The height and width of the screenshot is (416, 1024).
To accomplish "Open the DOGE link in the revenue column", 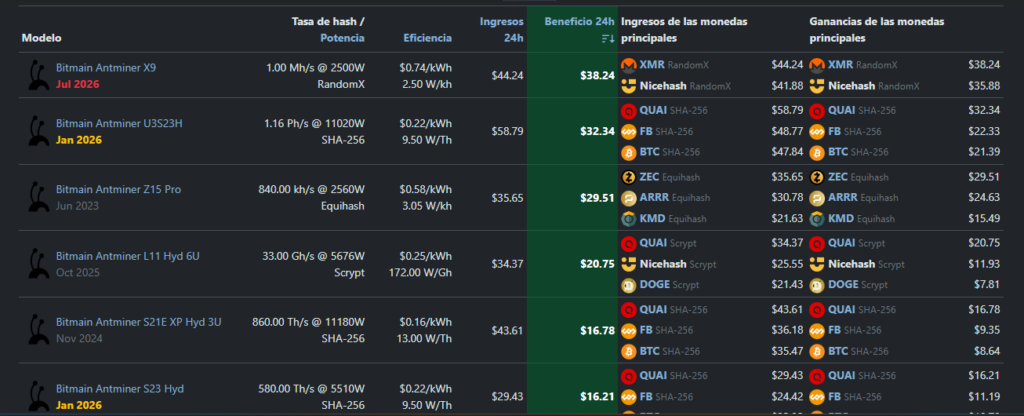I will (655, 285).
